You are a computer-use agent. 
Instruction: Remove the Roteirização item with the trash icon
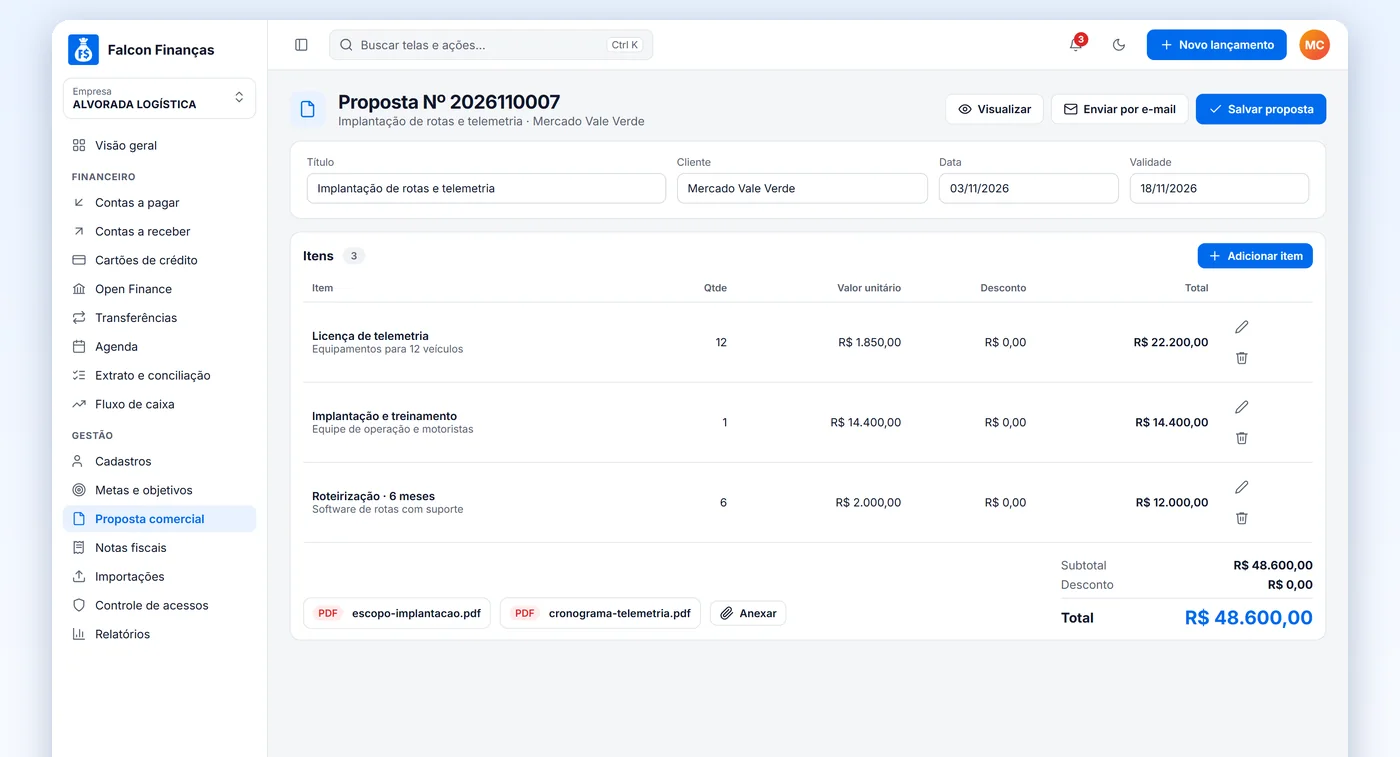pyautogui.click(x=1241, y=518)
